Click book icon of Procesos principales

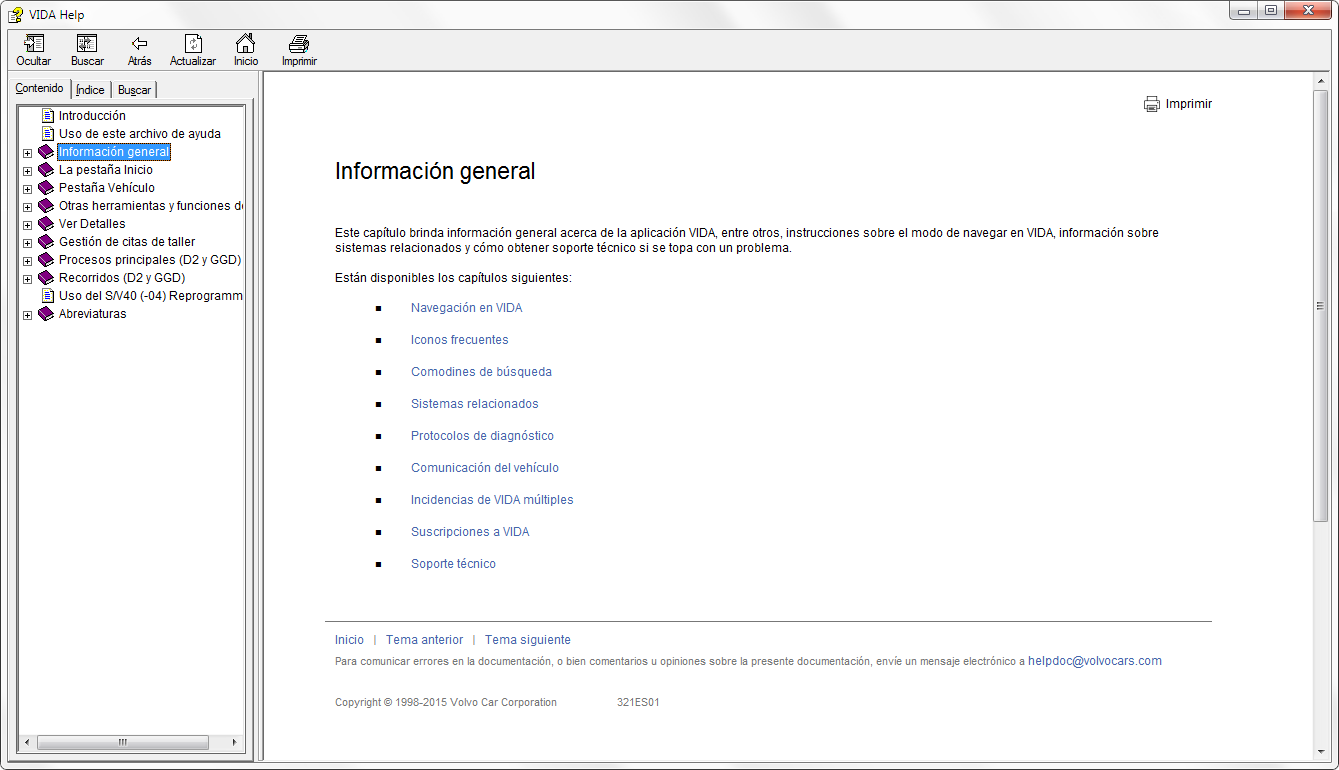point(46,260)
